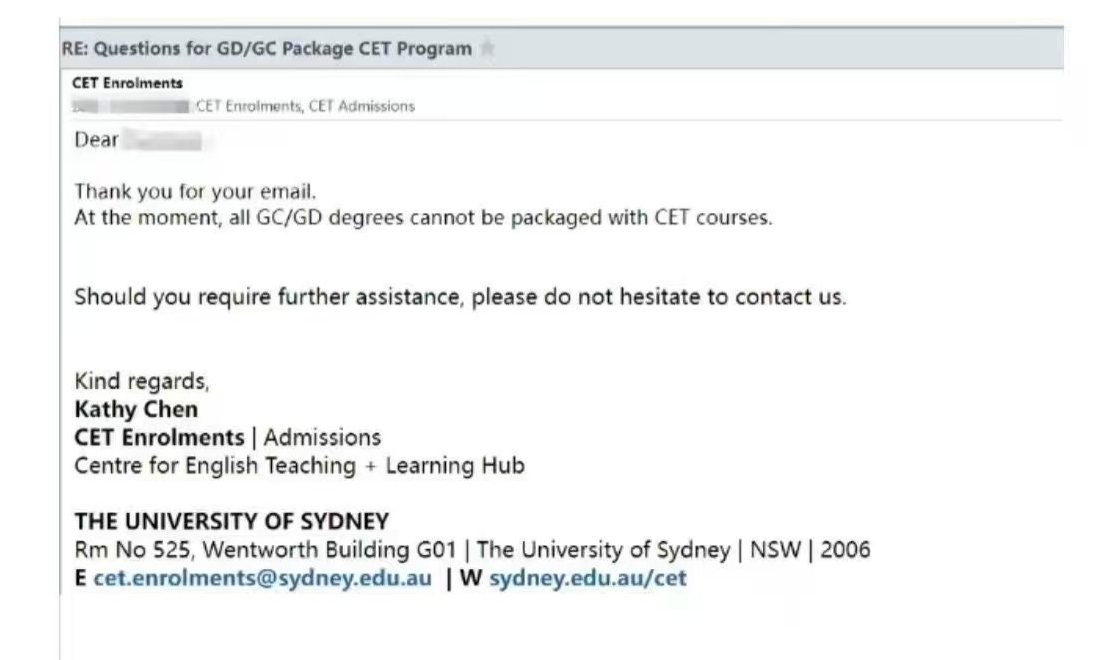Click the bold W label before website
The height and width of the screenshot is (660, 1108).
tap(471, 578)
